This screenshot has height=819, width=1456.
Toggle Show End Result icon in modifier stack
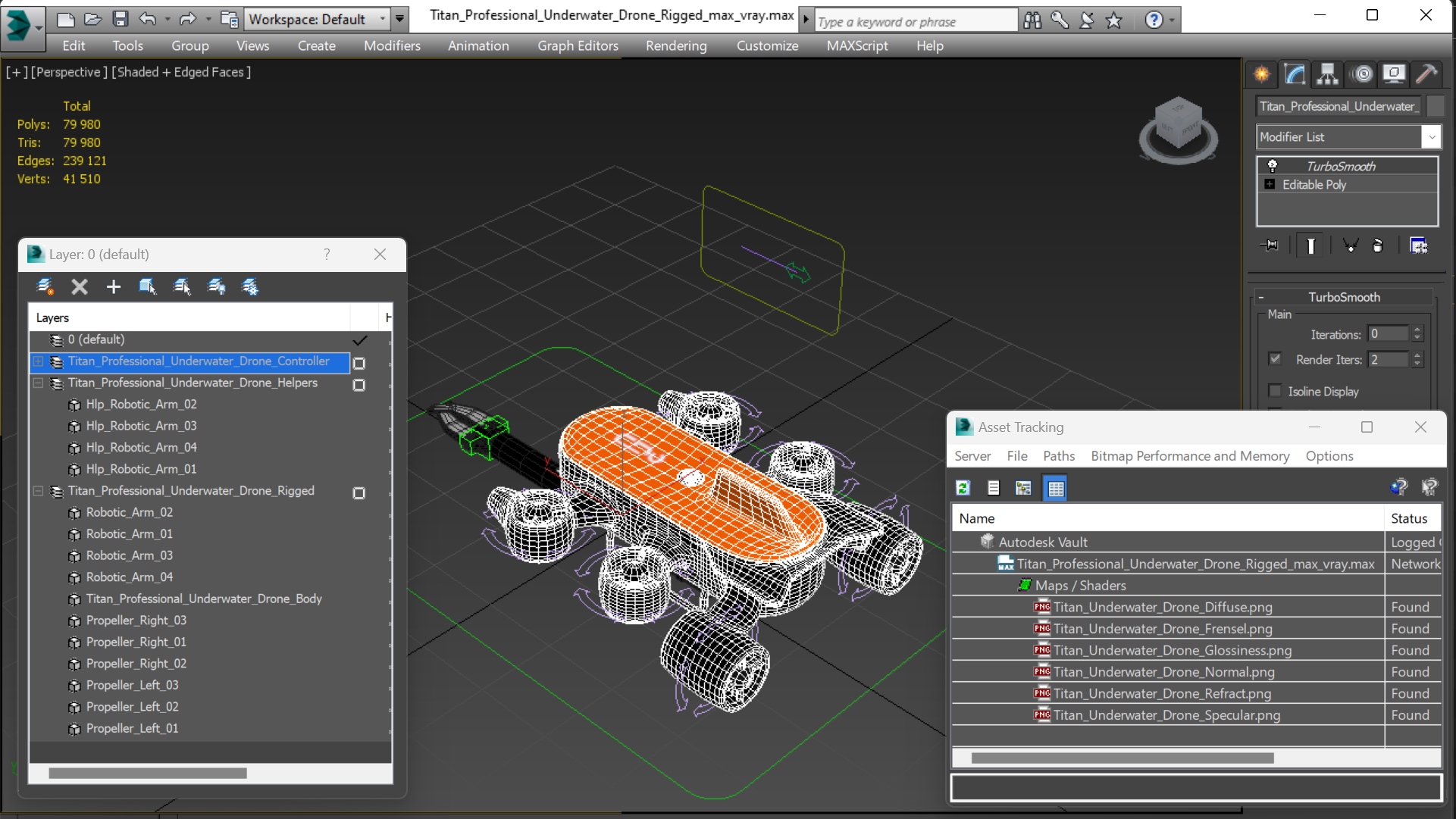point(1310,245)
